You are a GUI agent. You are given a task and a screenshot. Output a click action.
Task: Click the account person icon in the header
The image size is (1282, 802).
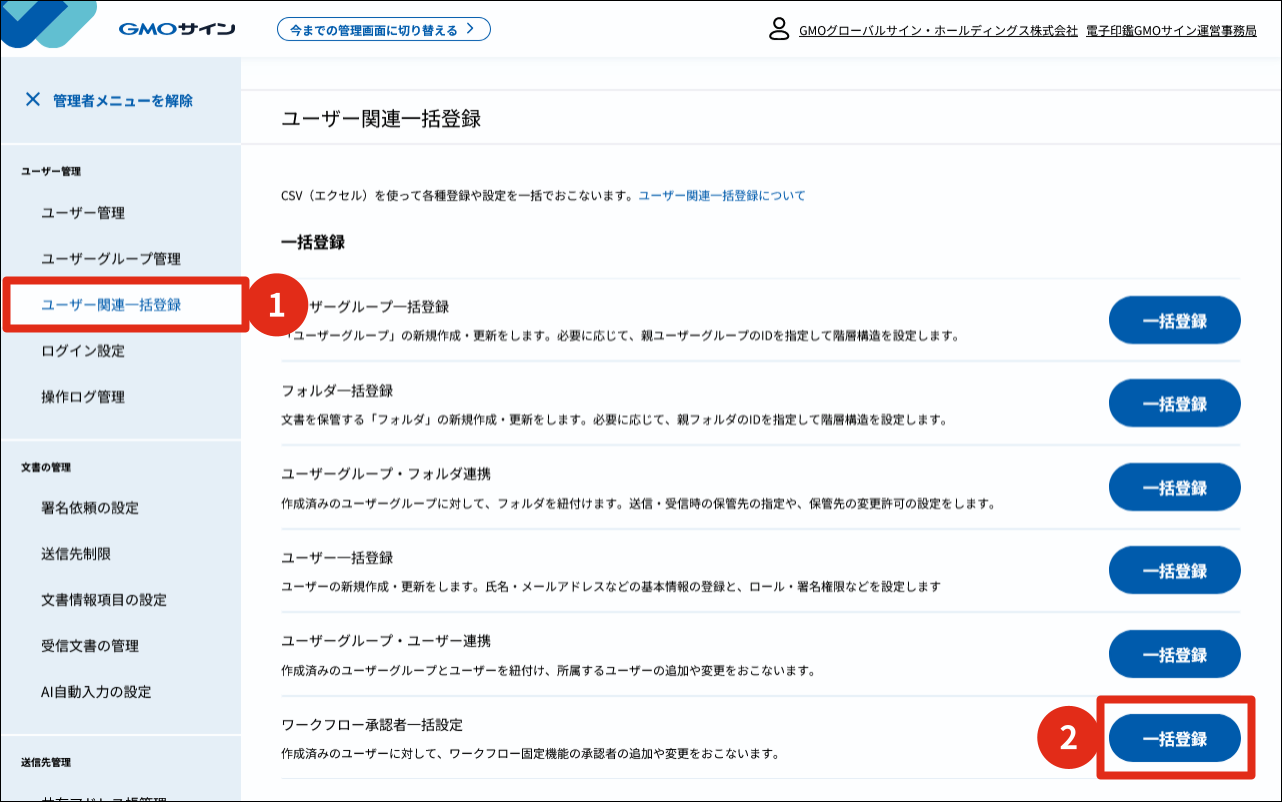[x=777, y=29]
